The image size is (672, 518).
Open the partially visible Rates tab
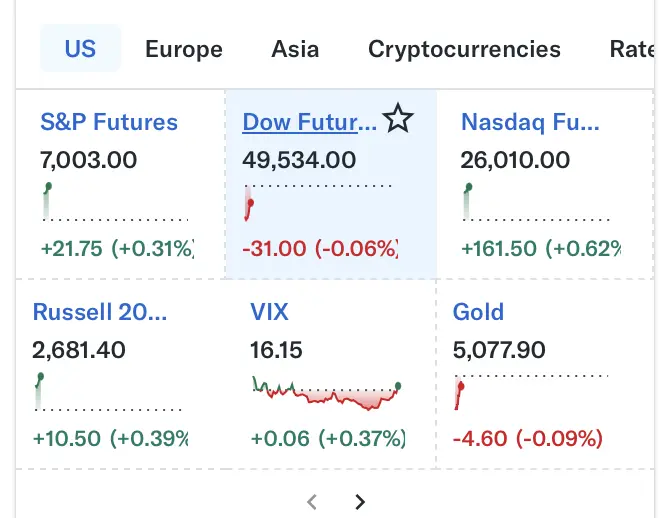pyautogui.click(x=632, y=49)
